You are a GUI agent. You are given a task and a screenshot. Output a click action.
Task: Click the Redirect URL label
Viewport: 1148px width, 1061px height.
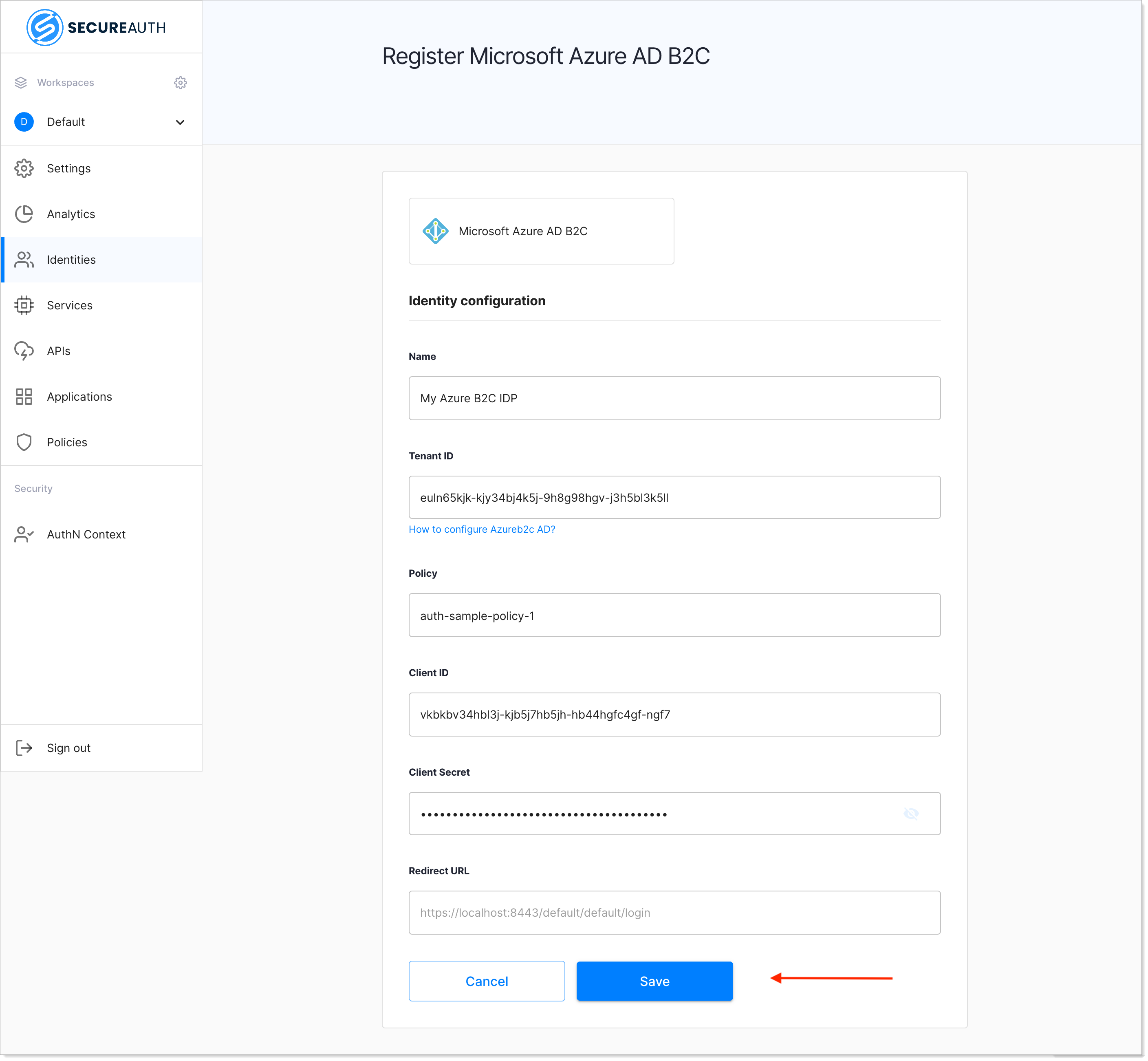pos(439,871)
